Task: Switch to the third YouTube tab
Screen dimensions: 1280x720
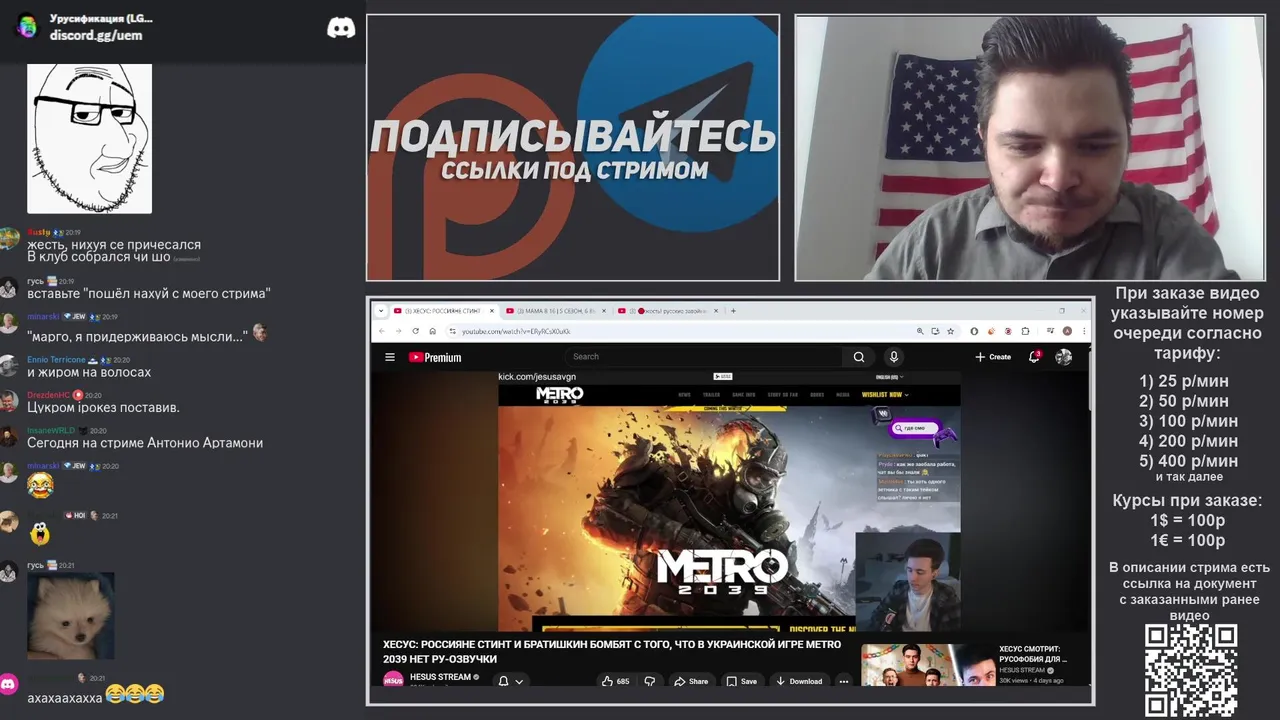Action: (668, 311)
